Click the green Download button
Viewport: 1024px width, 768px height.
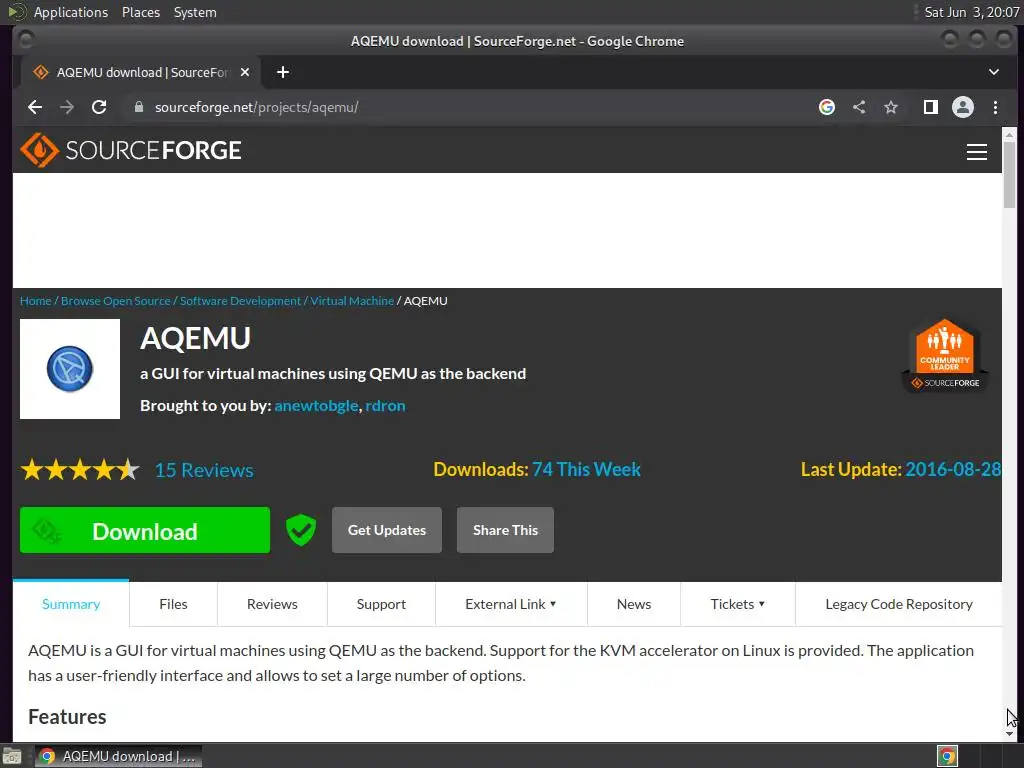pyautogui.click(x=145, y=530)
